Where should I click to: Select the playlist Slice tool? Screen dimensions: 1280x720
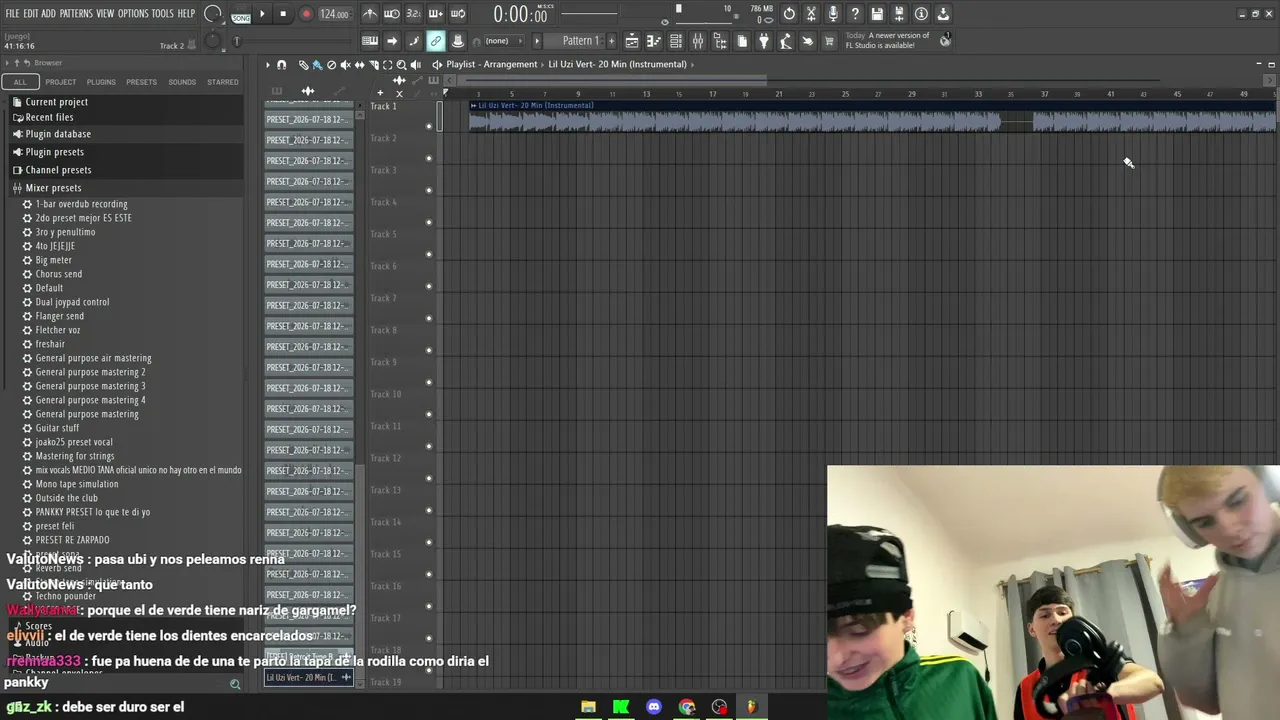(x=373, y=65)
